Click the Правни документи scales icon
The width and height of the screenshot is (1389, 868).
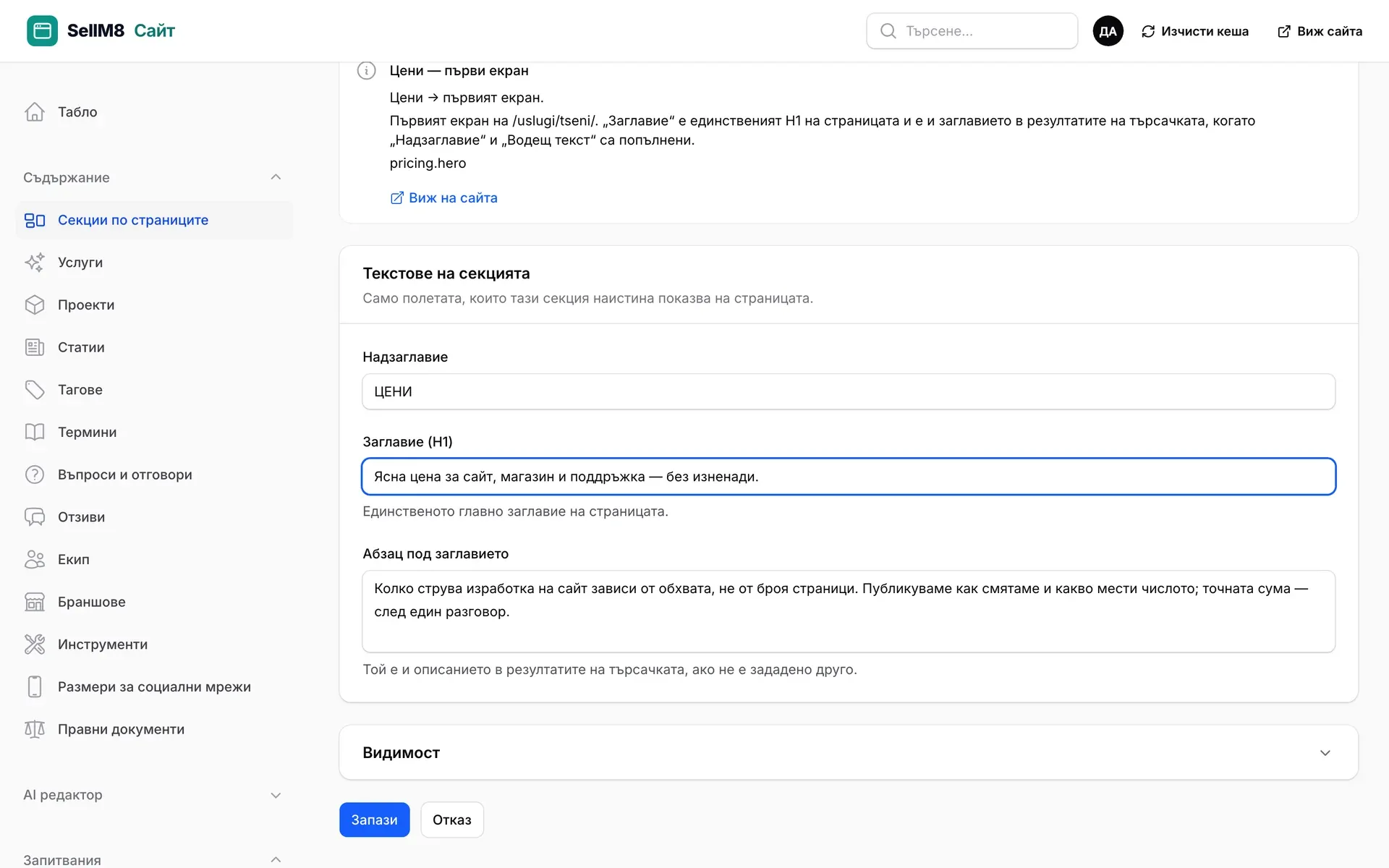click(35, 728)
